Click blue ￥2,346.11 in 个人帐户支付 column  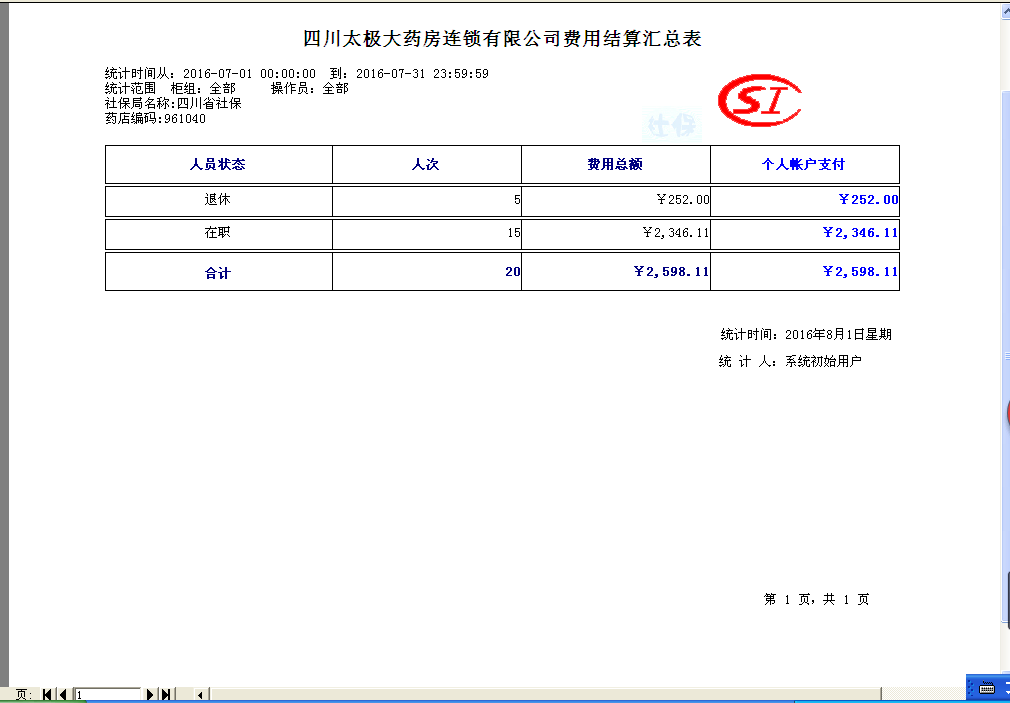(861, 233)
